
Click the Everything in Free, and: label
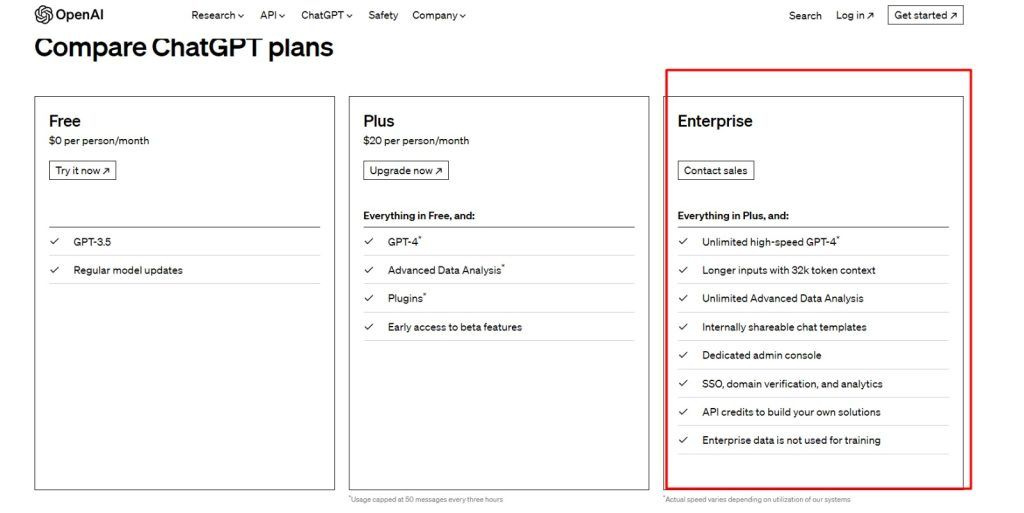point(419,215)
